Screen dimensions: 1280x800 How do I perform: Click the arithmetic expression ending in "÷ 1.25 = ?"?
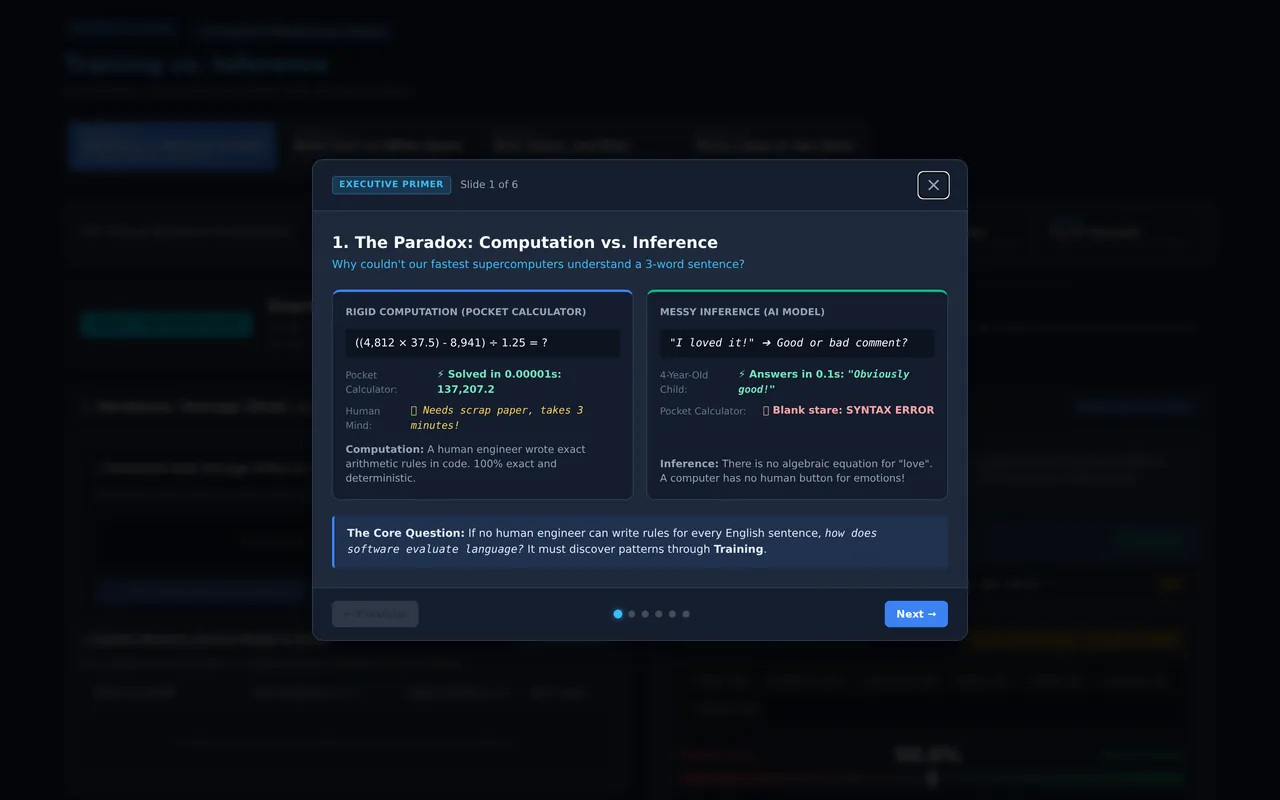pos(483,343)
